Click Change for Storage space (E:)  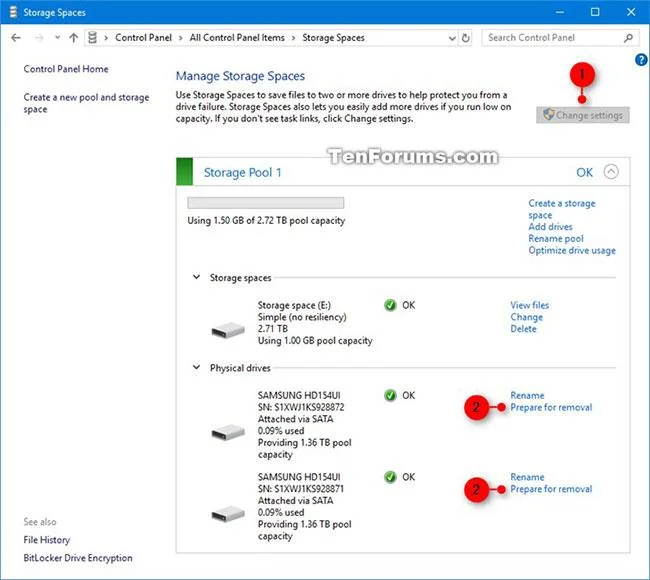pos(526,317)
